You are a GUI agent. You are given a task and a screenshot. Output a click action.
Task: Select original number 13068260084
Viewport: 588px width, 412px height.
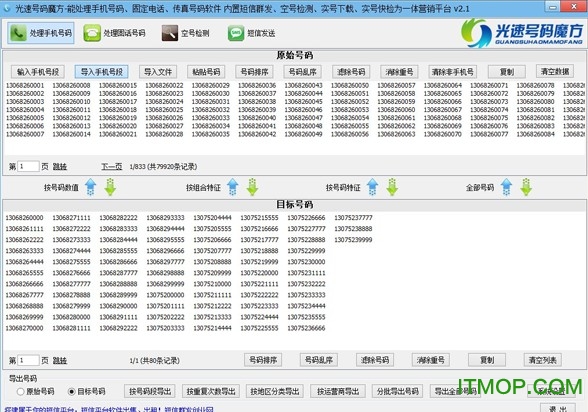point(536,134)
